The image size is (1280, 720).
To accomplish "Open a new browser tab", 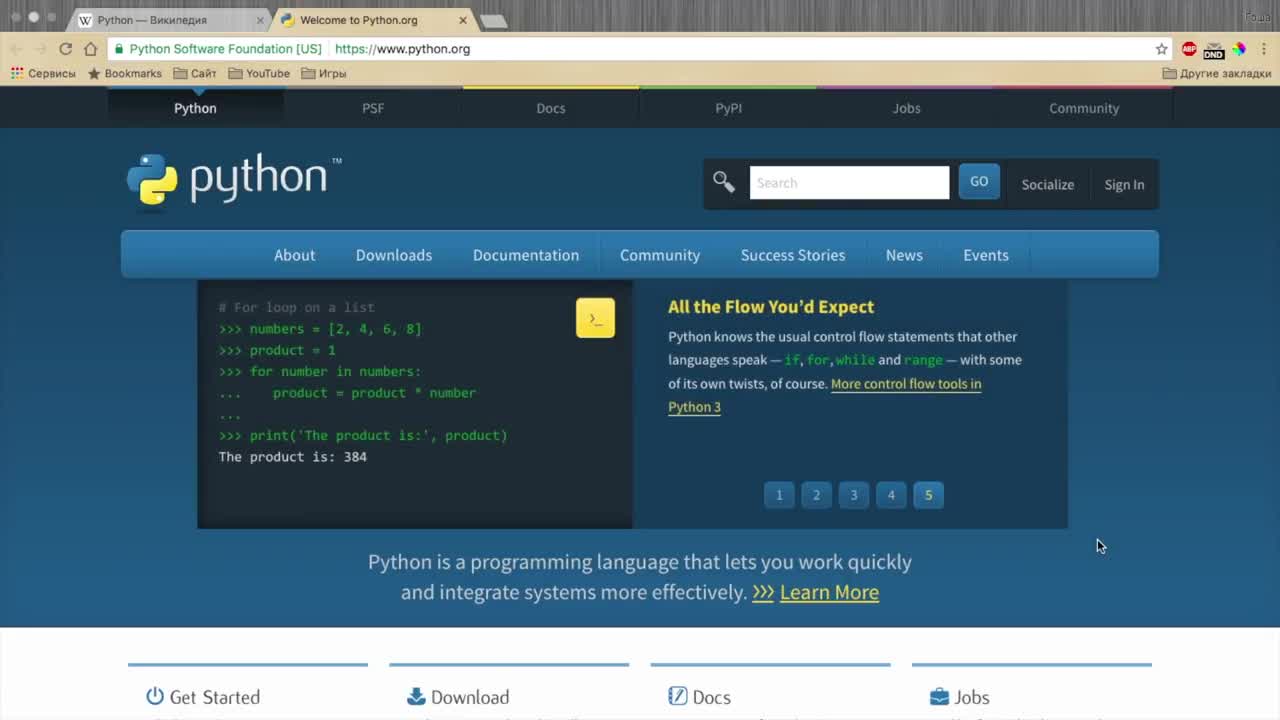I will click(493, 21).
